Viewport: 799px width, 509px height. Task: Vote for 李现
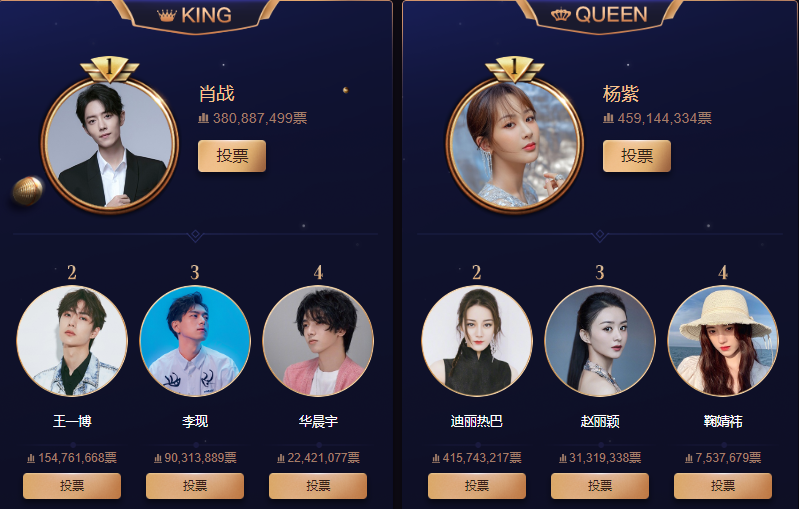(x=195, y=486)
